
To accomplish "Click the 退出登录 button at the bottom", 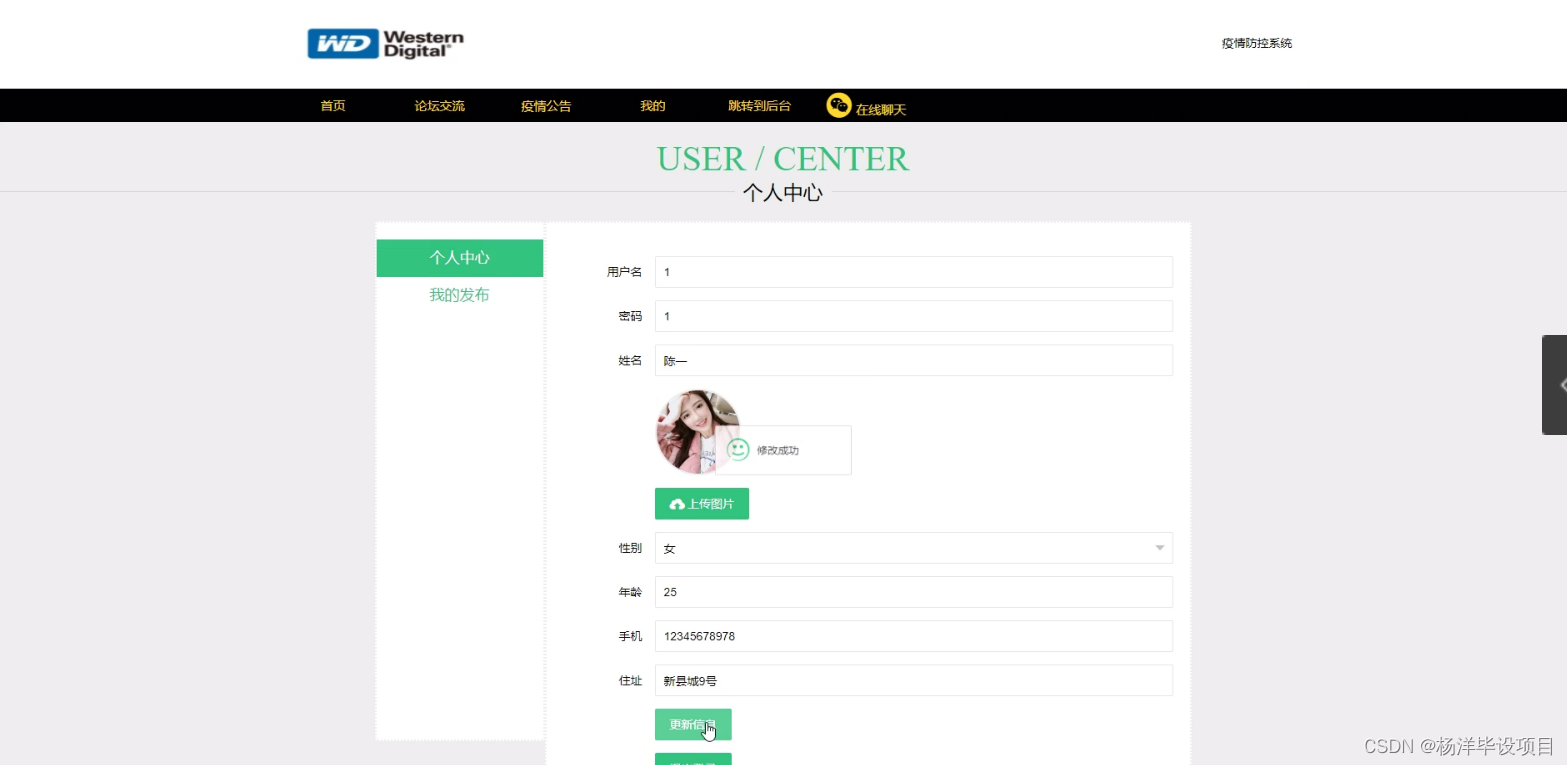I will (x=692, y=760).
